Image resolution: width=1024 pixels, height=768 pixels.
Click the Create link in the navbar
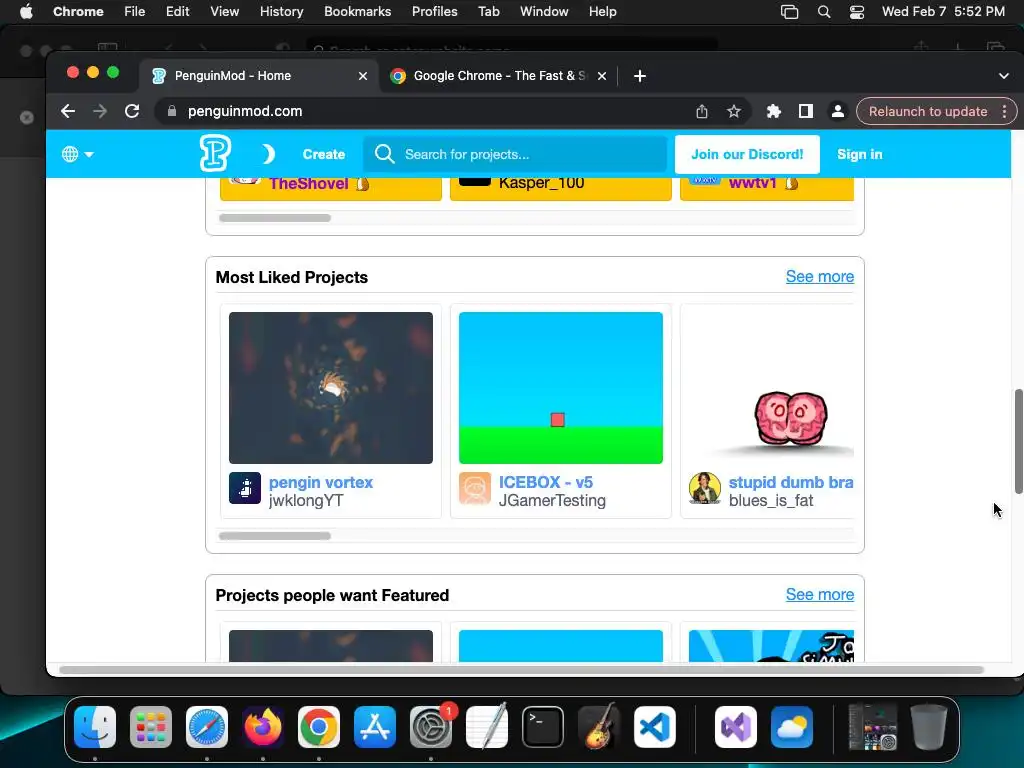(323, 154)
